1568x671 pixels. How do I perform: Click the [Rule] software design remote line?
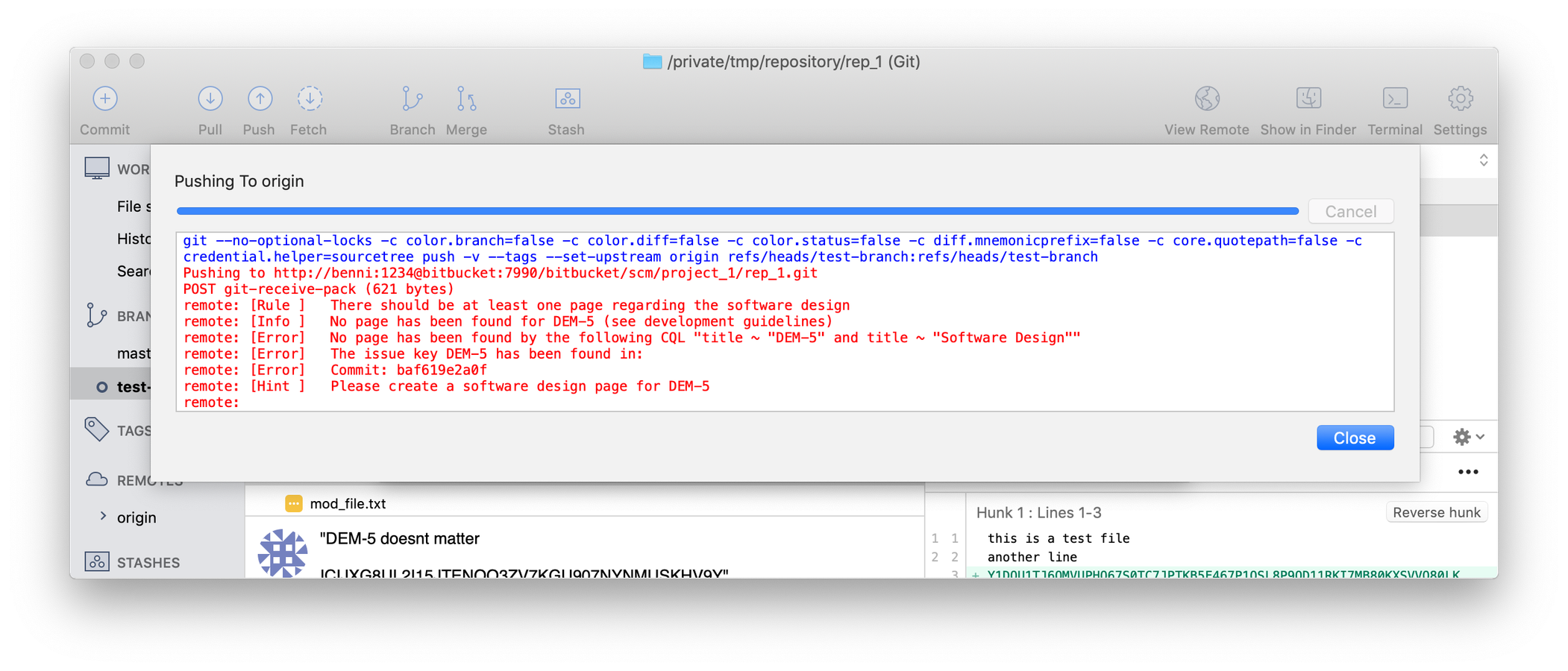[x=516, y=306]
